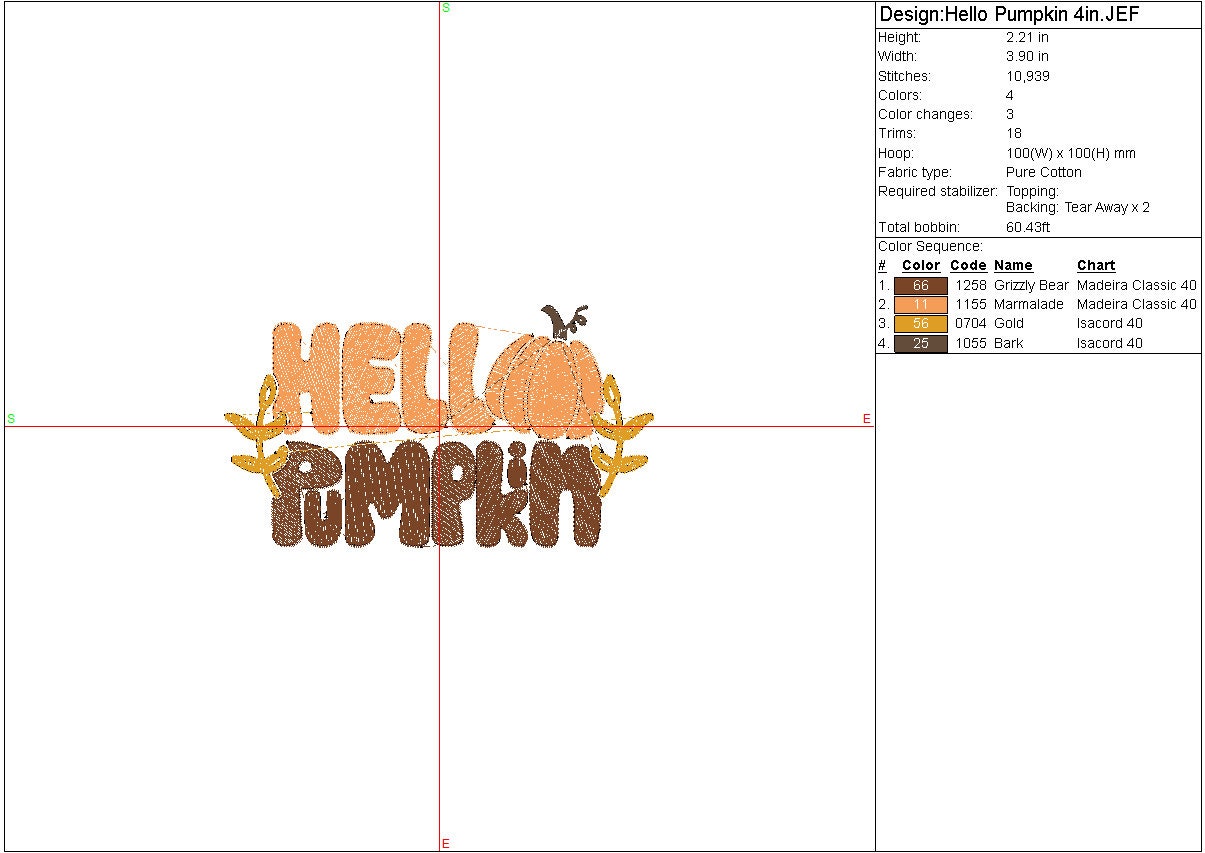Click the Chart column header
Viewport: 1205px width, 853px height.
tap(1095, 266)
